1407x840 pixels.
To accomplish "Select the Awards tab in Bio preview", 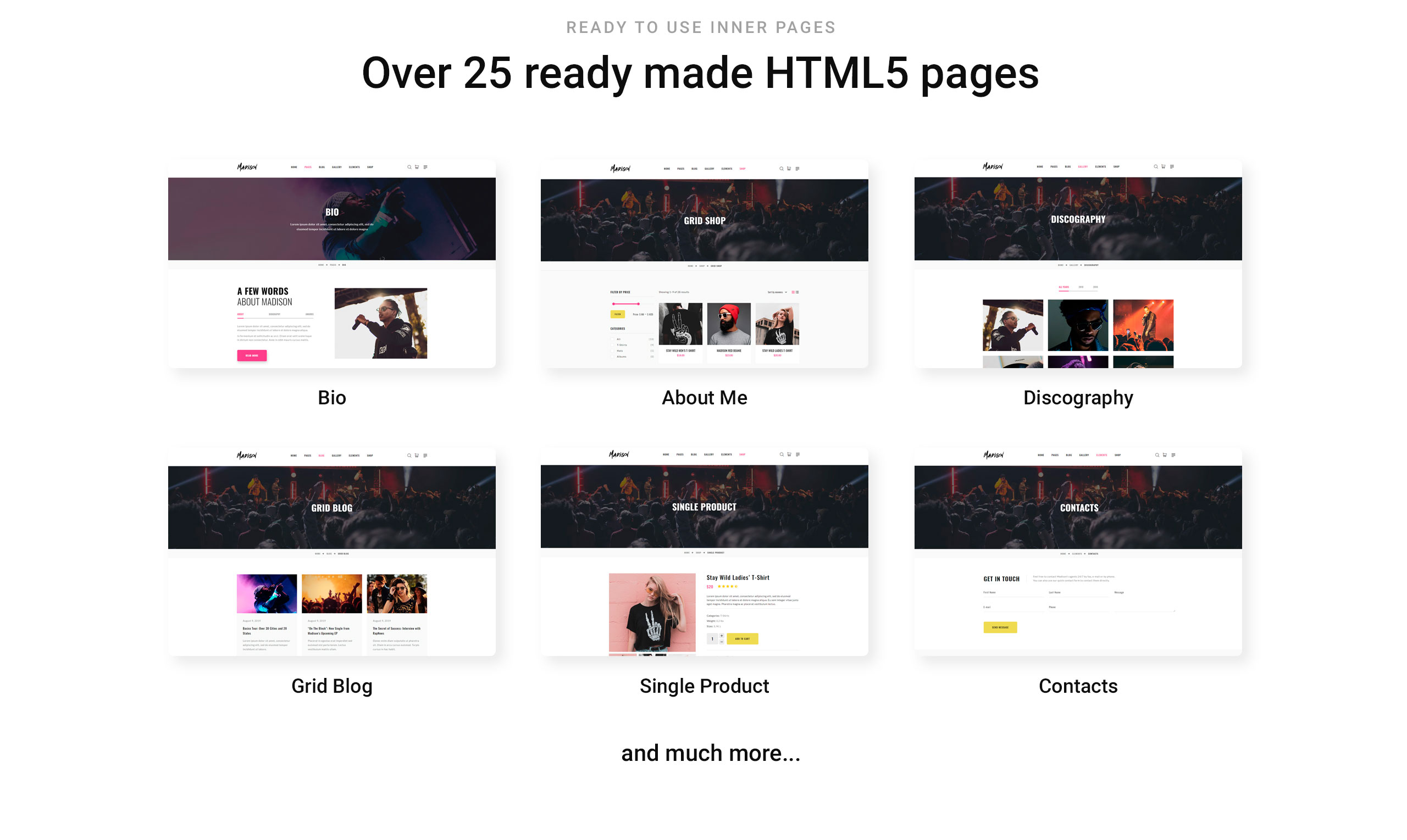I will (x=311, y=315).
